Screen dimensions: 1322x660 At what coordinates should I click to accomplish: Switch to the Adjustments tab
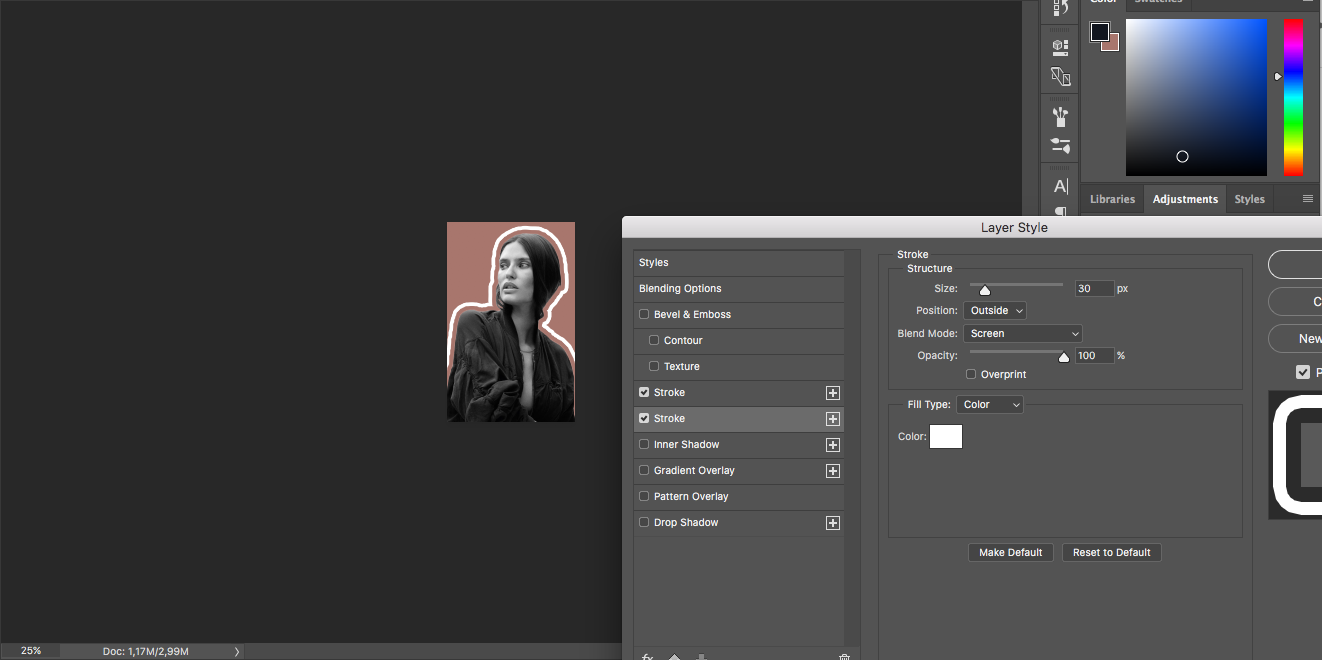pos(1185,199)
